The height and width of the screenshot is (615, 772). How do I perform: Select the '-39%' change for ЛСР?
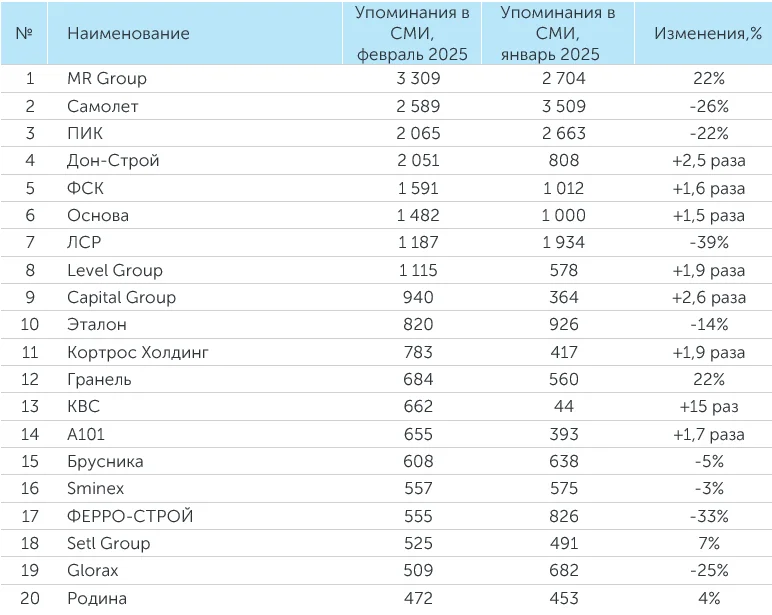tap(707, 243)
